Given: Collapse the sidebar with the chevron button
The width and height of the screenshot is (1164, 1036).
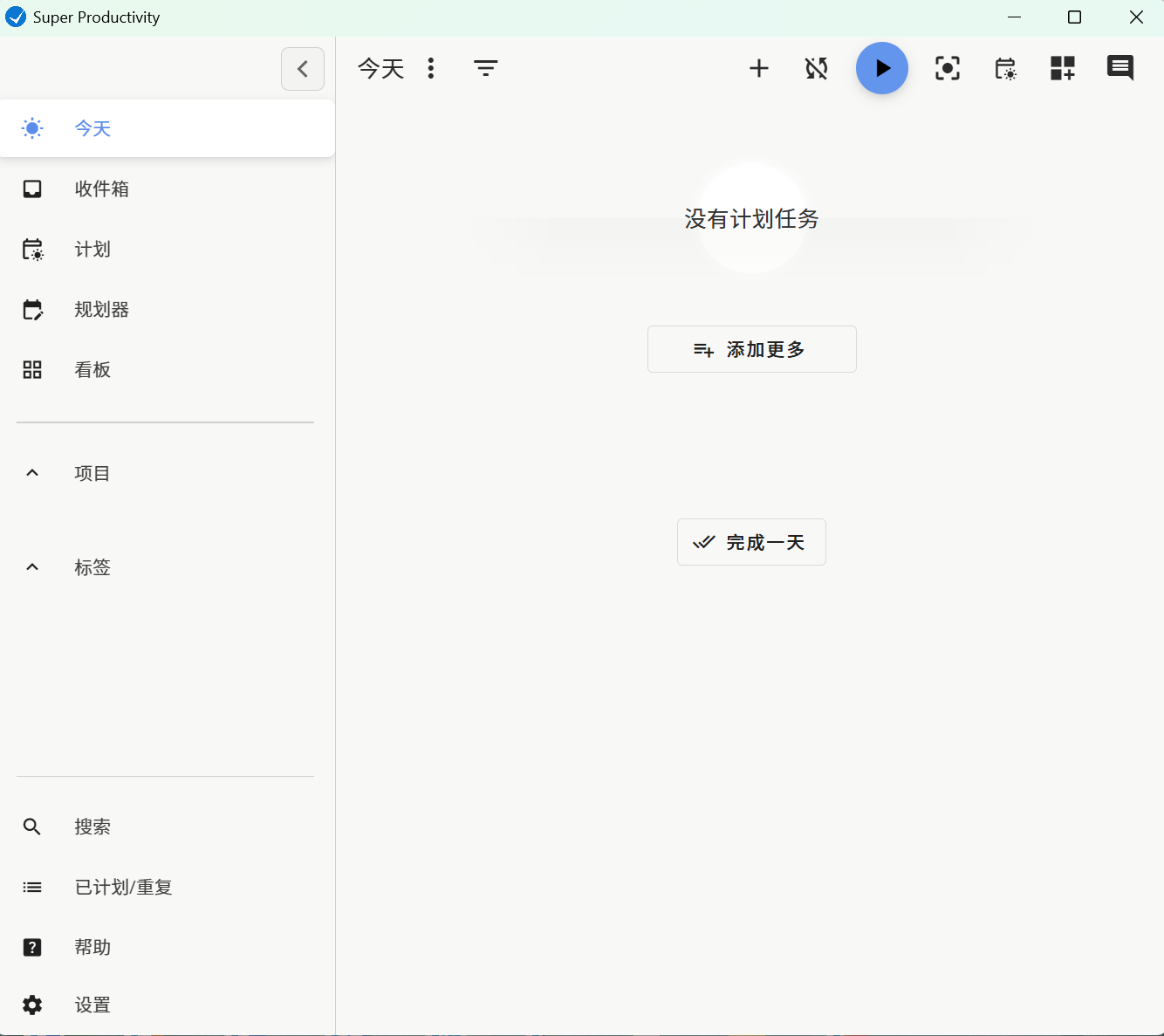Looking at the screenshot, I should (x=302, y=68).
